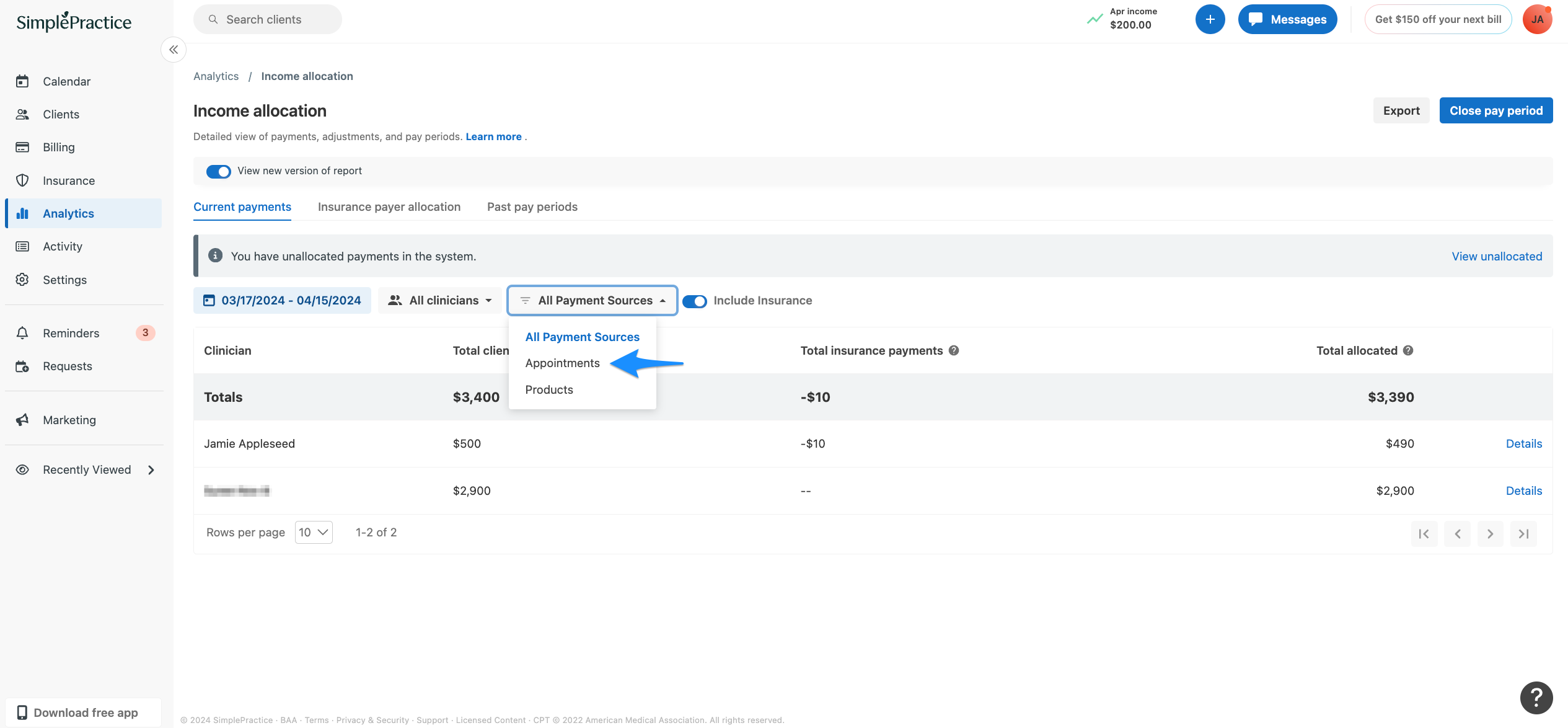The height and width of the screenshot is (728, 1568).
Task: Click the Reminders badge showing 3
Action: 145,333
